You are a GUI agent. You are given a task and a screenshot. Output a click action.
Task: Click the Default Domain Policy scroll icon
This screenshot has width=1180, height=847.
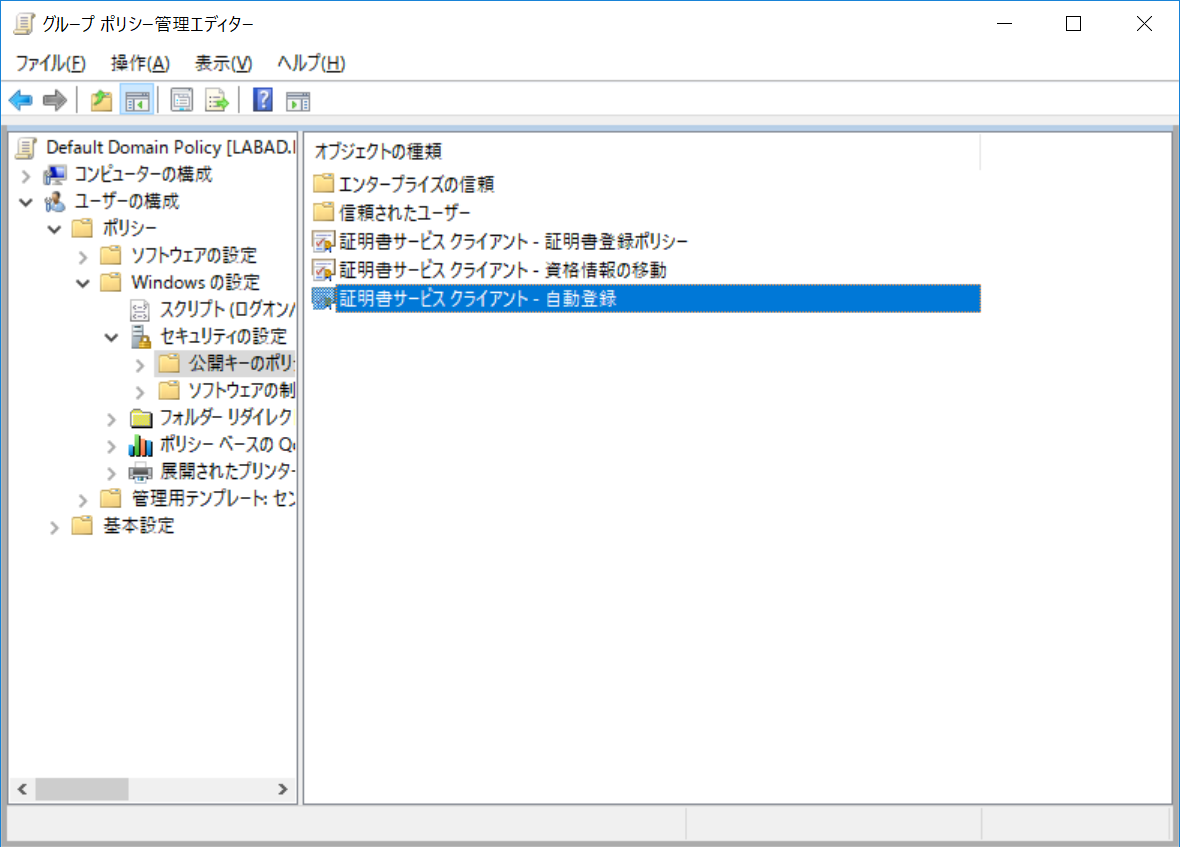click(x=26, y=147)
